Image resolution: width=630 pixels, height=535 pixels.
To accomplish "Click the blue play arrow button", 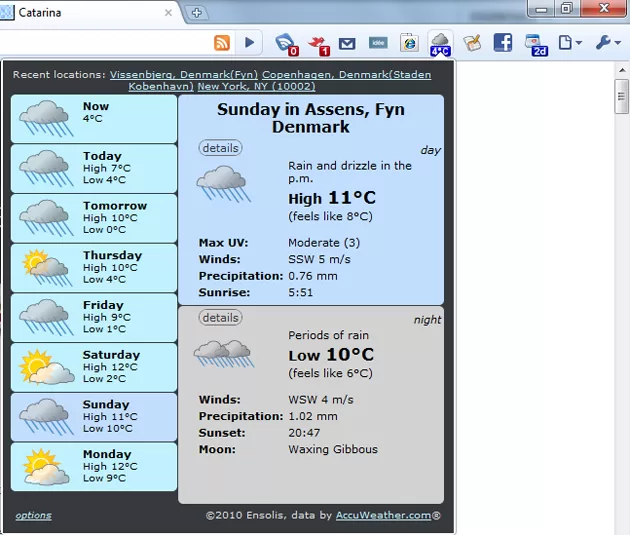I will 249,43.
